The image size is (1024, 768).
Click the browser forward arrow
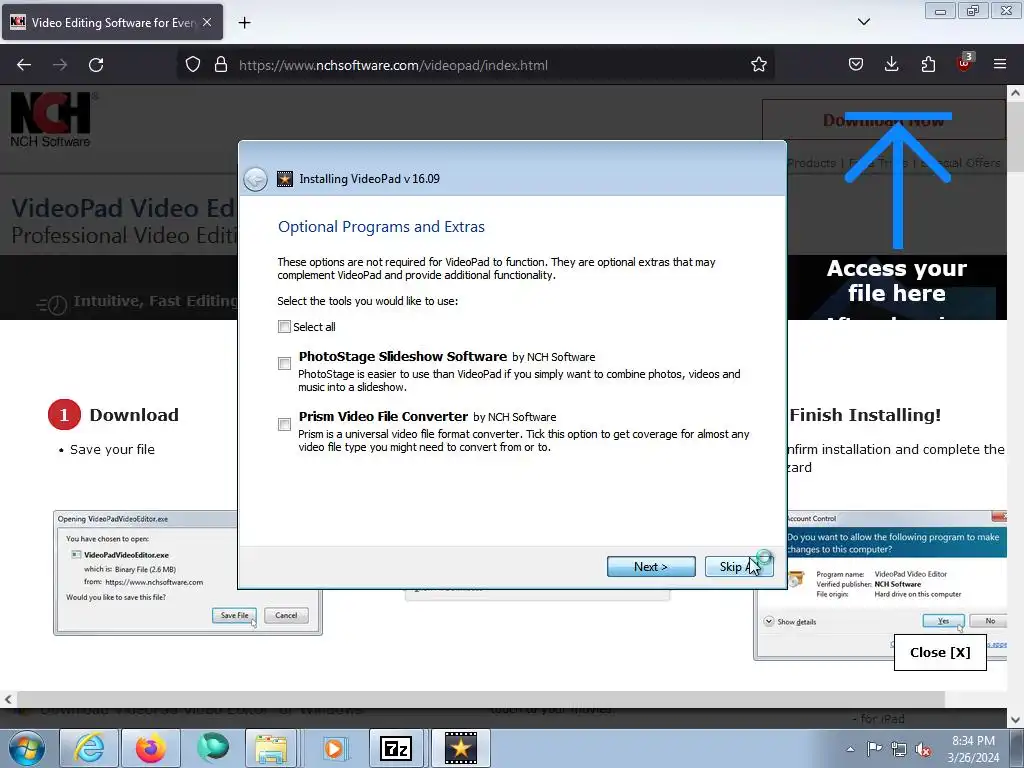60,65
